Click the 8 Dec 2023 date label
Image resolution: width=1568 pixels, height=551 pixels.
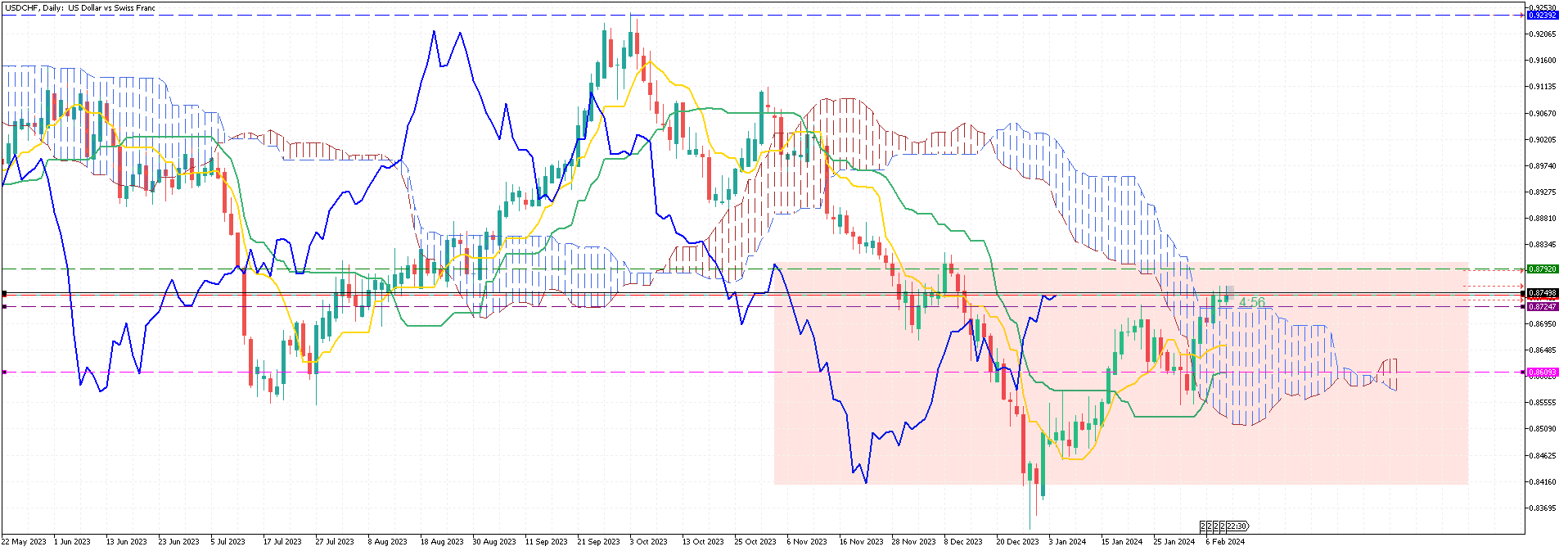coord(963,541)
